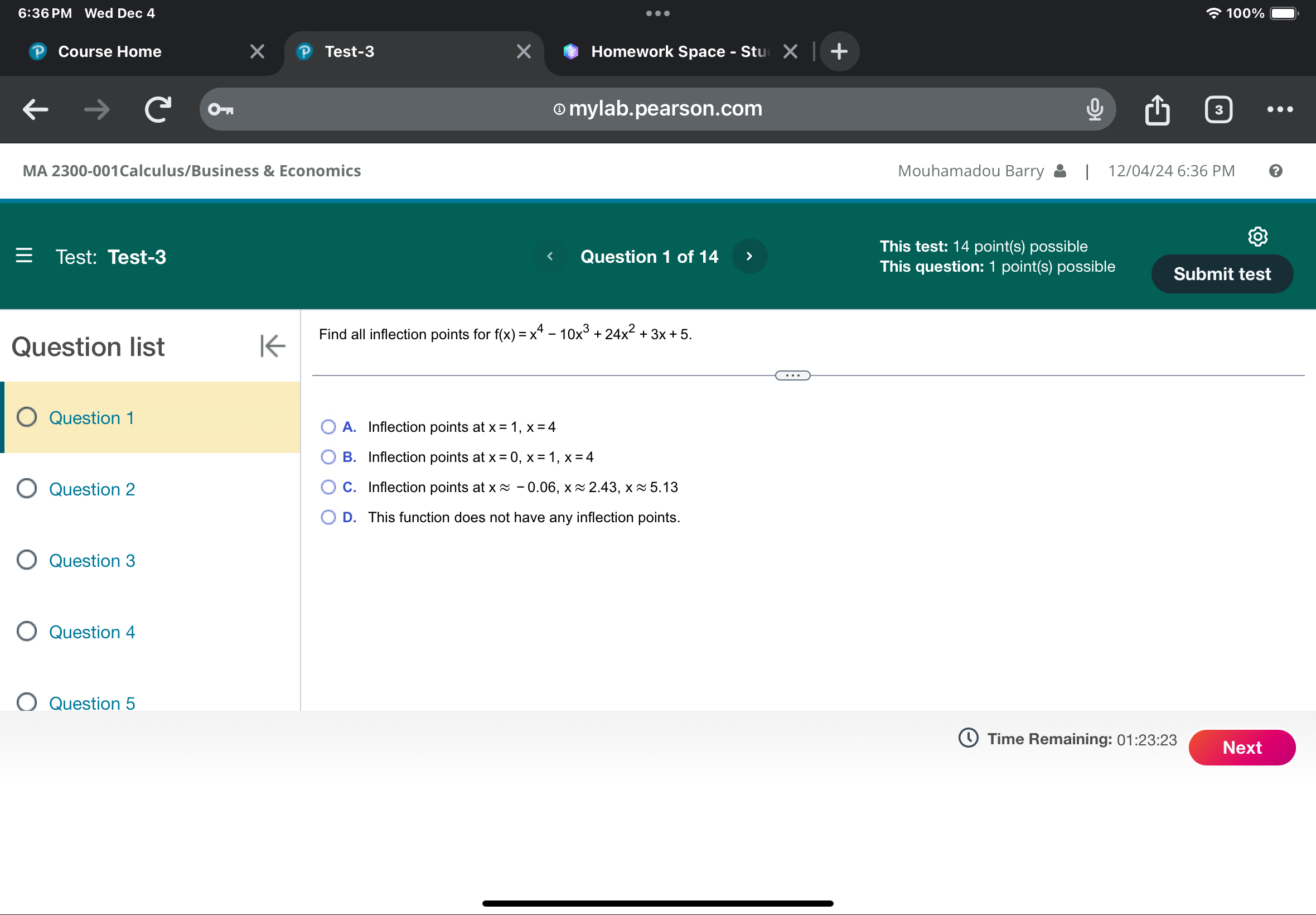Close the Course Home tab
The image size is (1316, 915).
tap(257, 51)
